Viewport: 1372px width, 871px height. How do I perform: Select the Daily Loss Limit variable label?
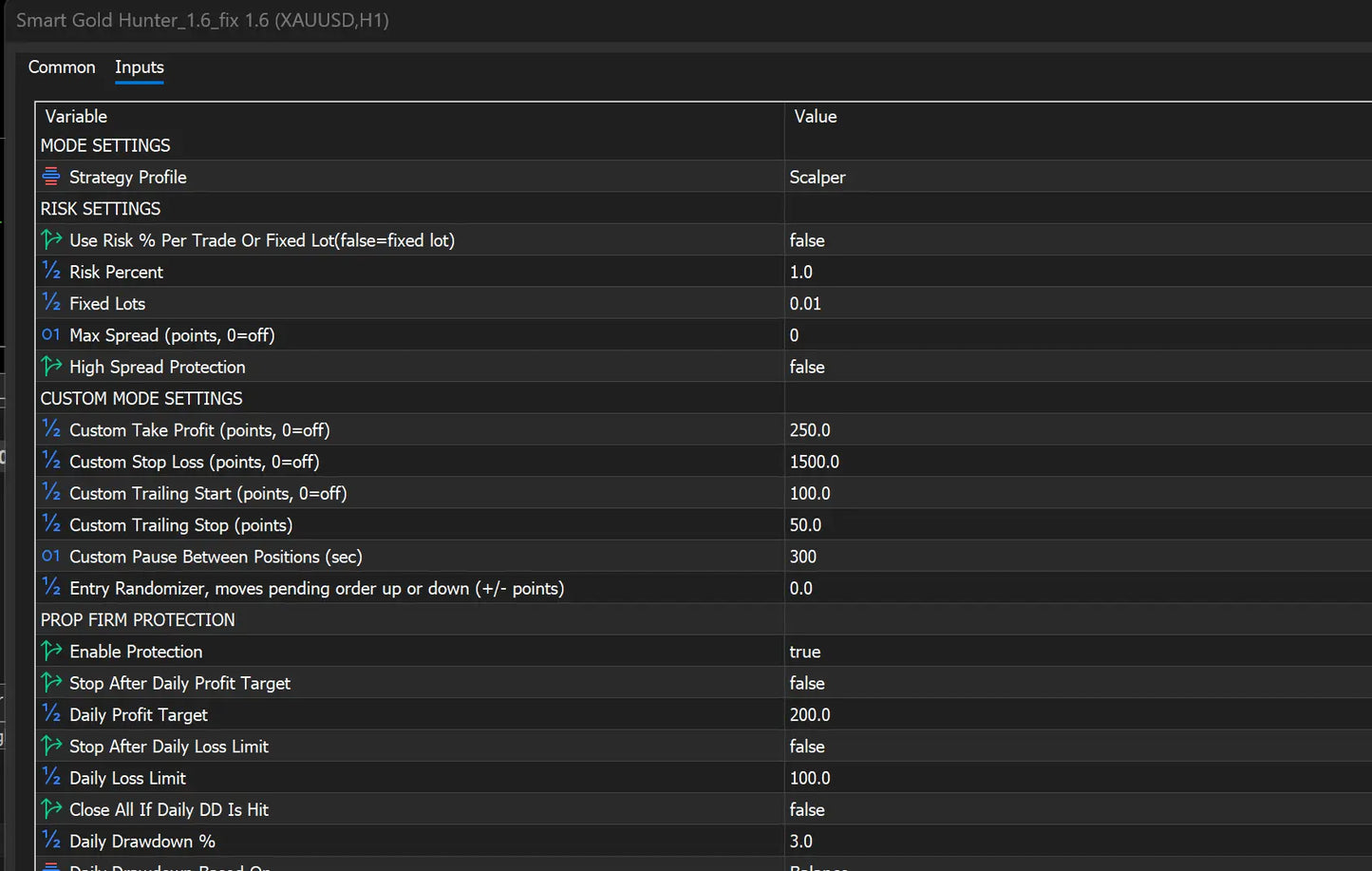click(x=127, y=778)
